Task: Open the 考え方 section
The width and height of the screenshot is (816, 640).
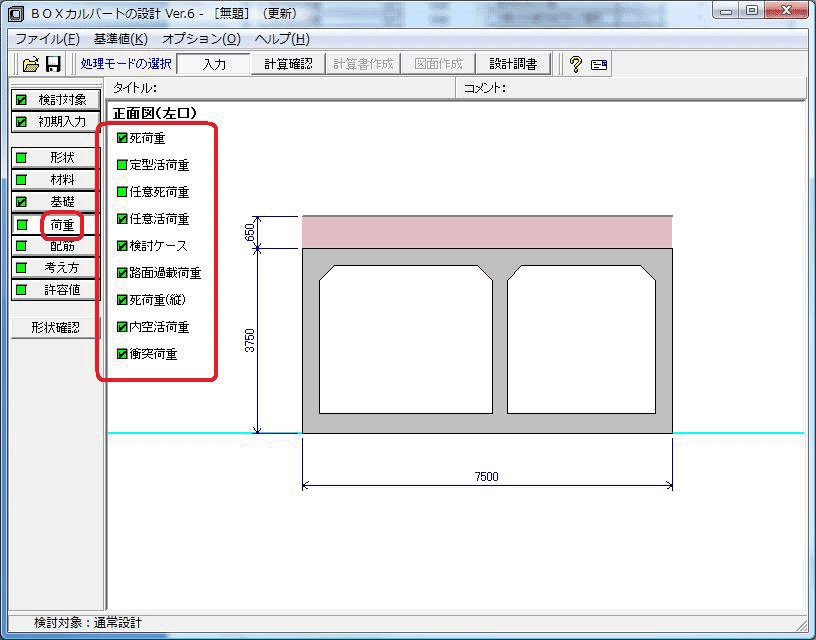Action: click(x=55, y=267)
